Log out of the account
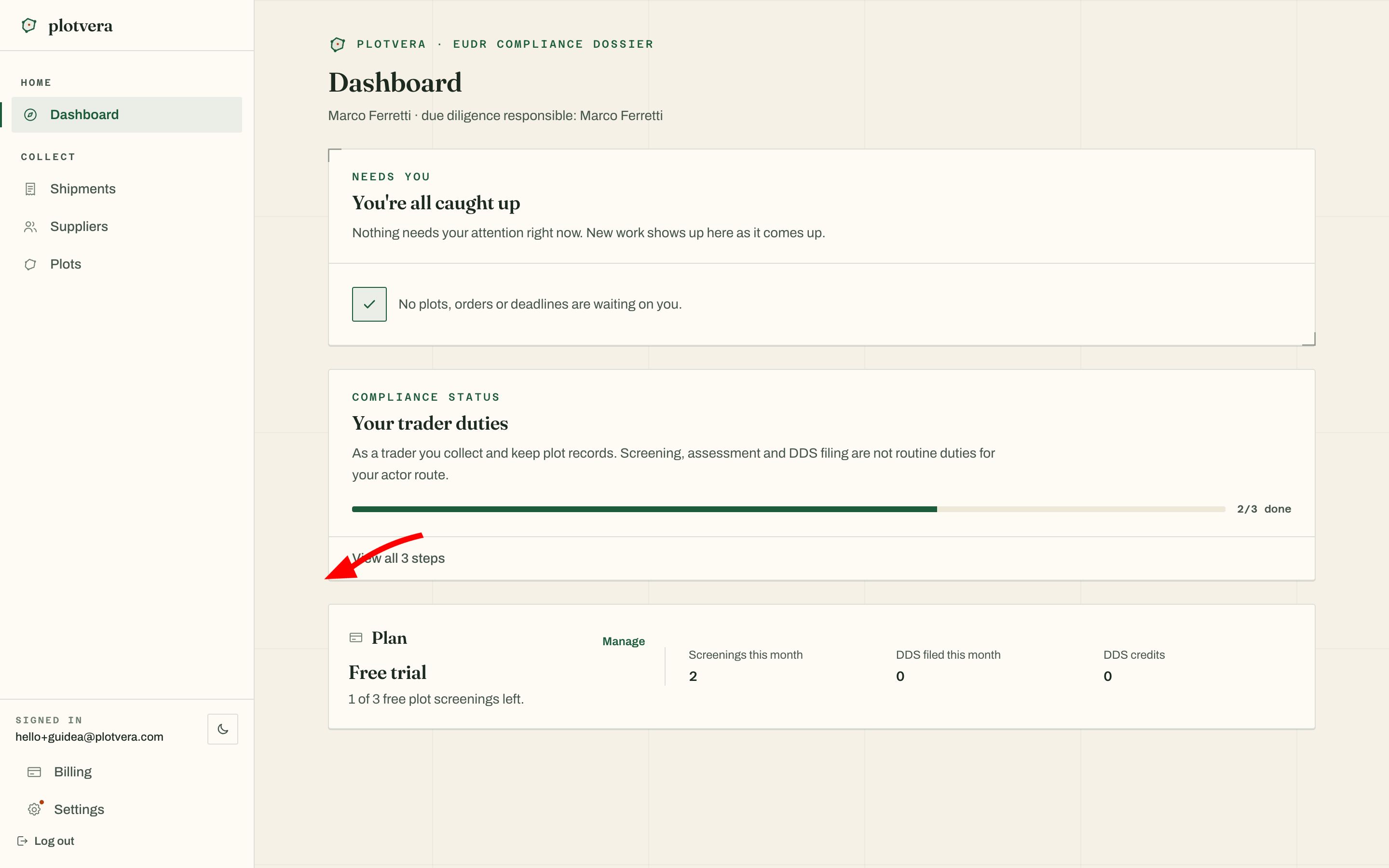 point(46,841)
